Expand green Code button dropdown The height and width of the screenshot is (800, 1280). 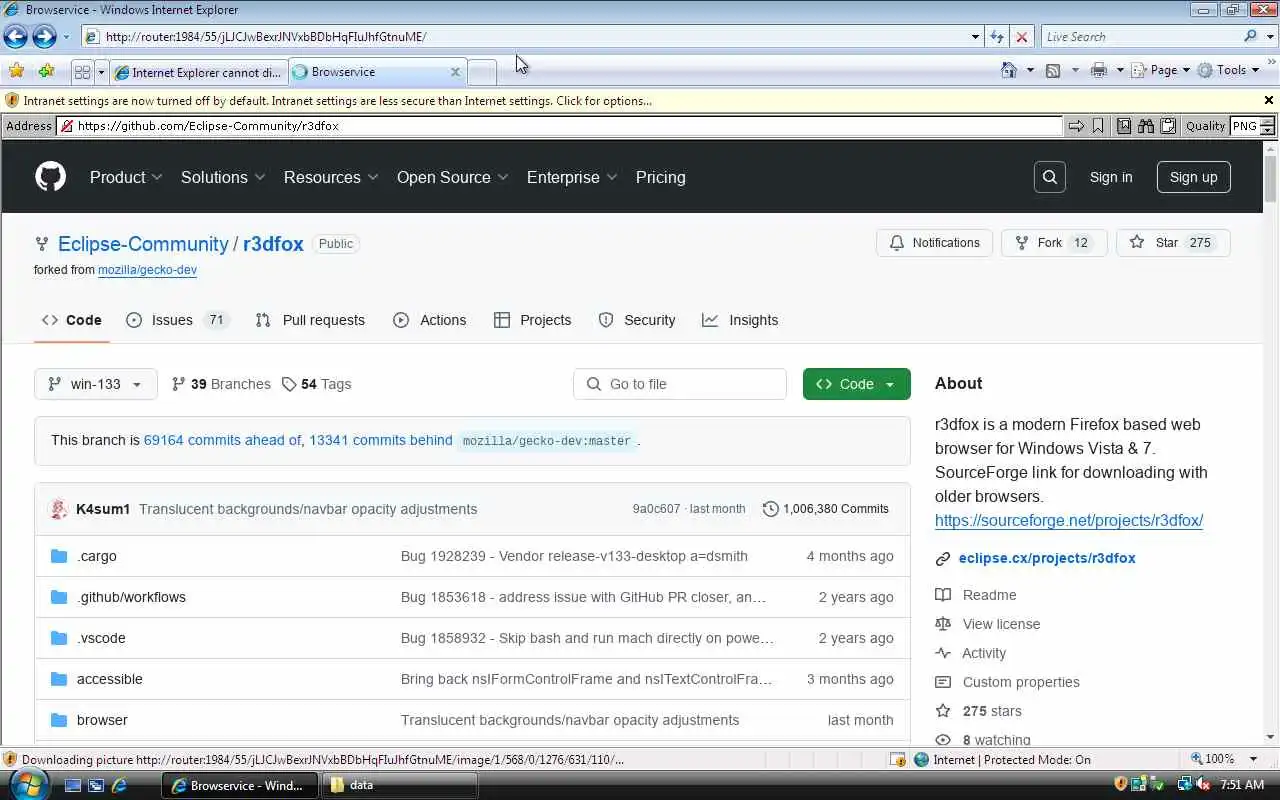[x=889, y=384]
